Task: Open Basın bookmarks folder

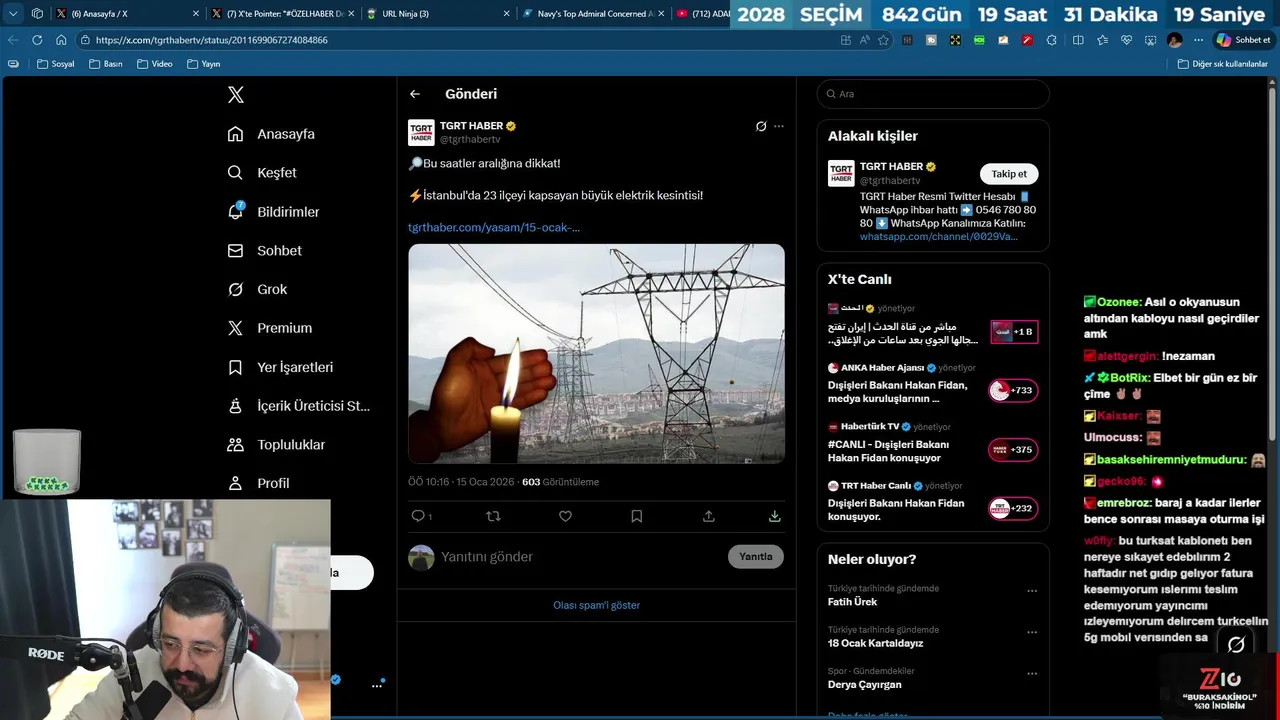Action: [x=106, y=64]
